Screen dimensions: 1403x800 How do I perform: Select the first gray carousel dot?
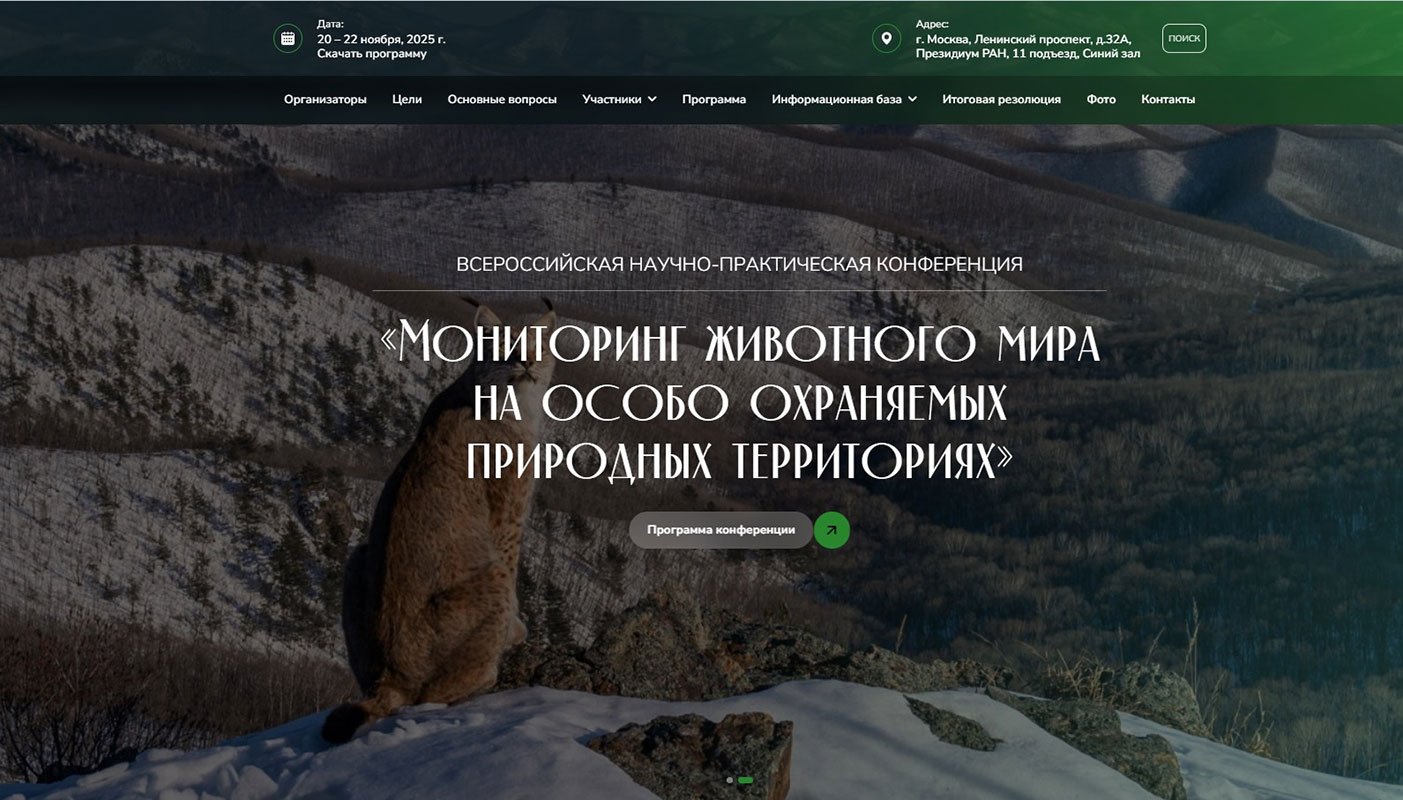730,779
